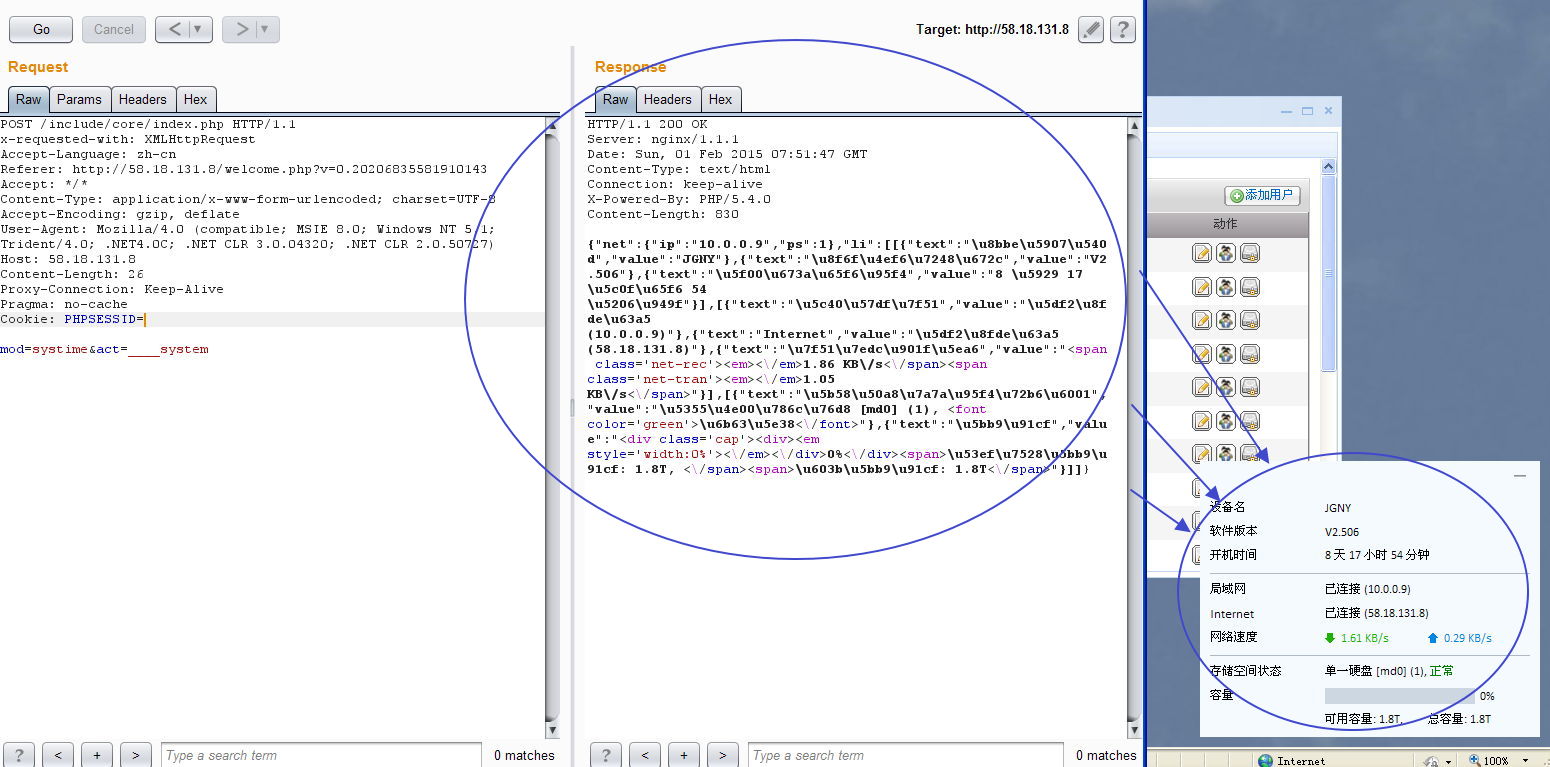This screenshot has width=1550, height=767.
Task: Click the mod=systime&act=____system request body
Action: pyautogui.click(x=104, y=349)
